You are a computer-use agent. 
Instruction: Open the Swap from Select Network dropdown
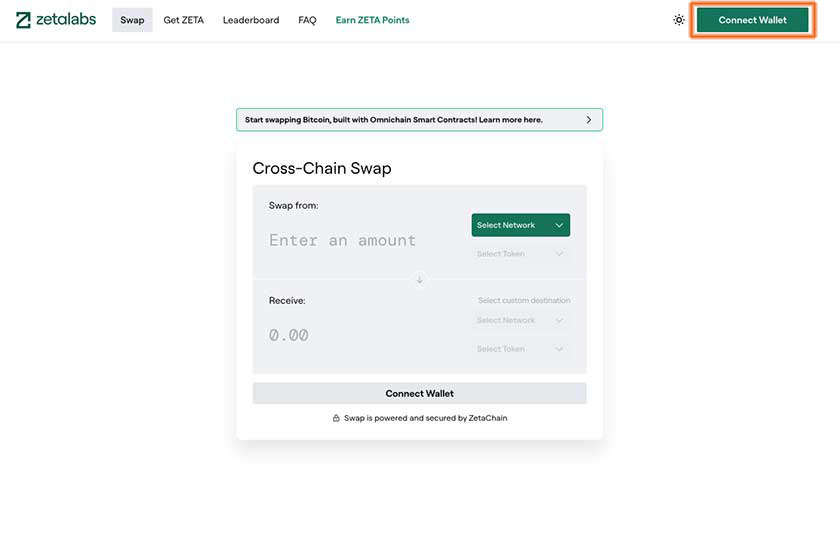click(x=521, y=225)
